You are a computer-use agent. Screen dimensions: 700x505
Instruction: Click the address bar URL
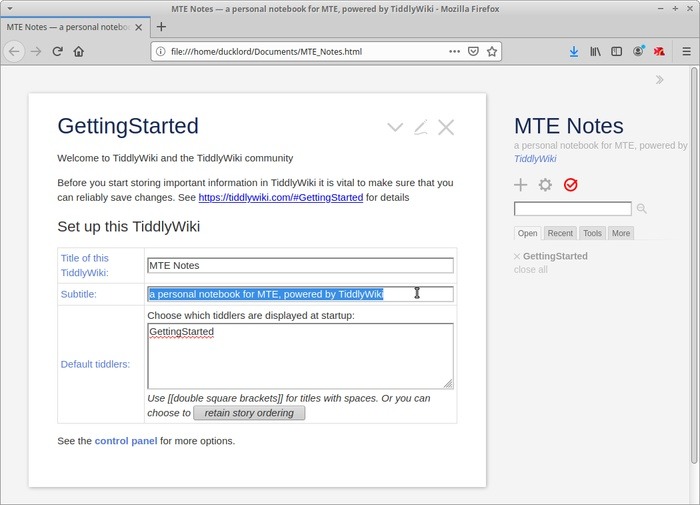click(x=267, y=52)
